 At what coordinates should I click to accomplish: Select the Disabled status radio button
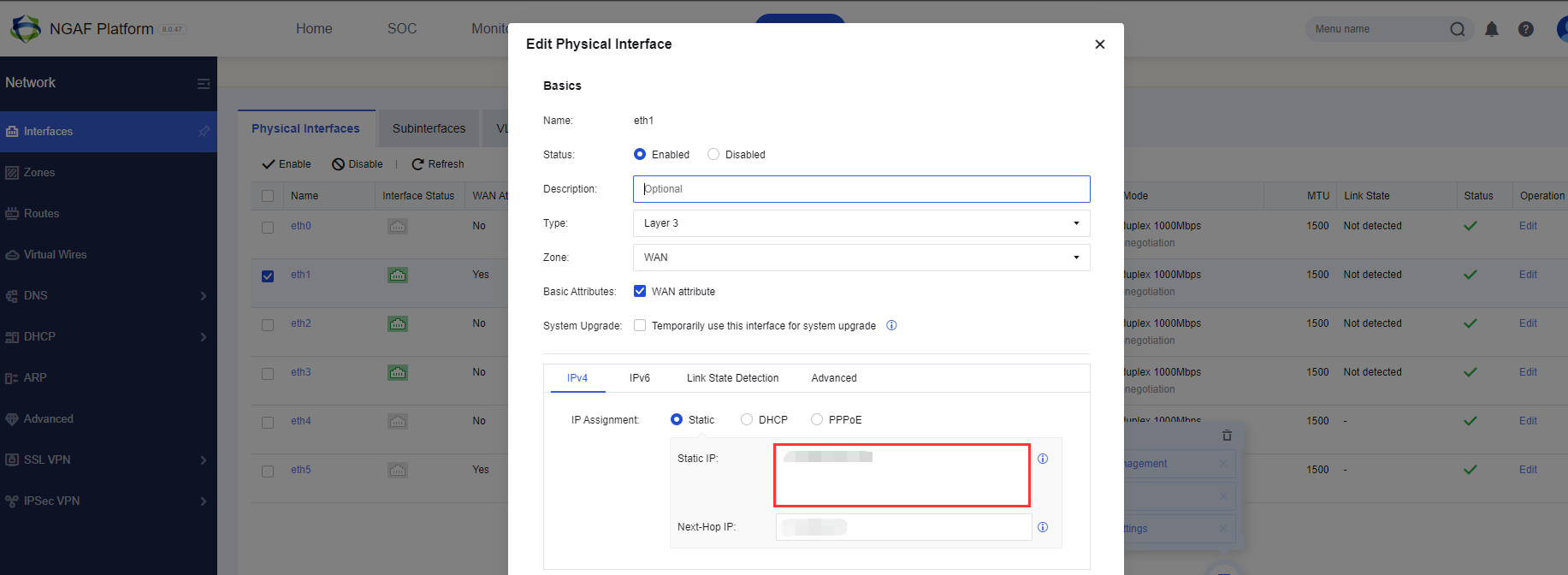point(713,155)
